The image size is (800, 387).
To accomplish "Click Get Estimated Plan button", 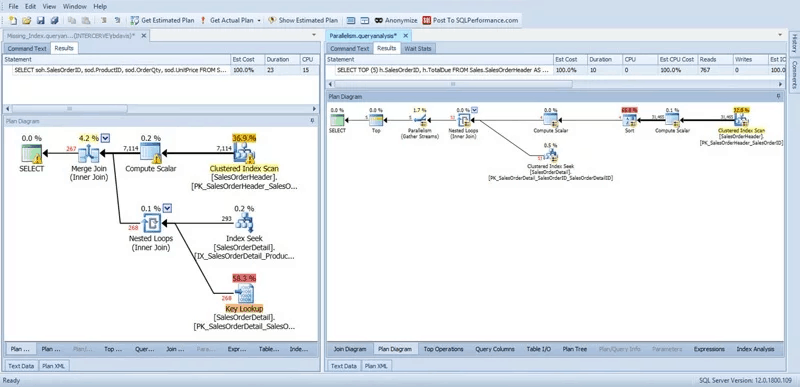I will [162, 20].
